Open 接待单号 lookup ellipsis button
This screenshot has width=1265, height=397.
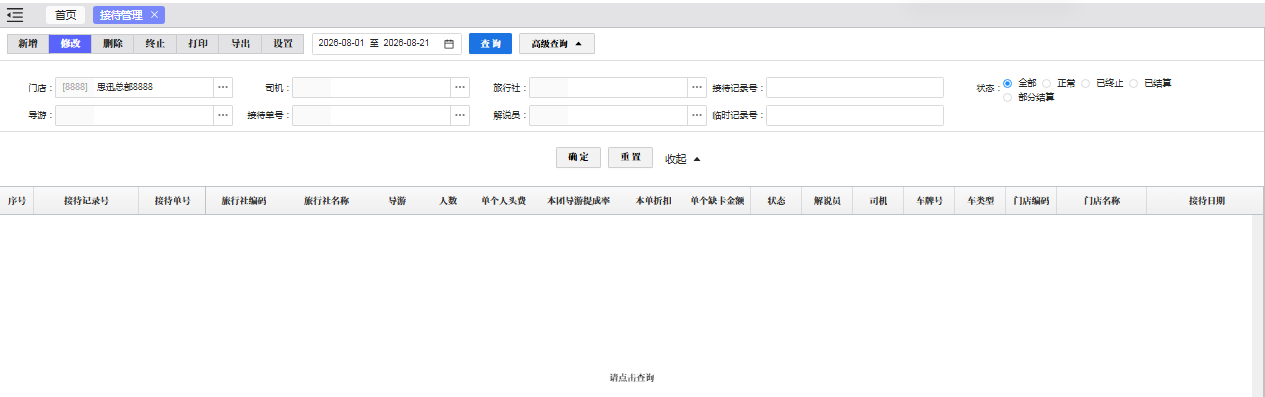[460, 115]
